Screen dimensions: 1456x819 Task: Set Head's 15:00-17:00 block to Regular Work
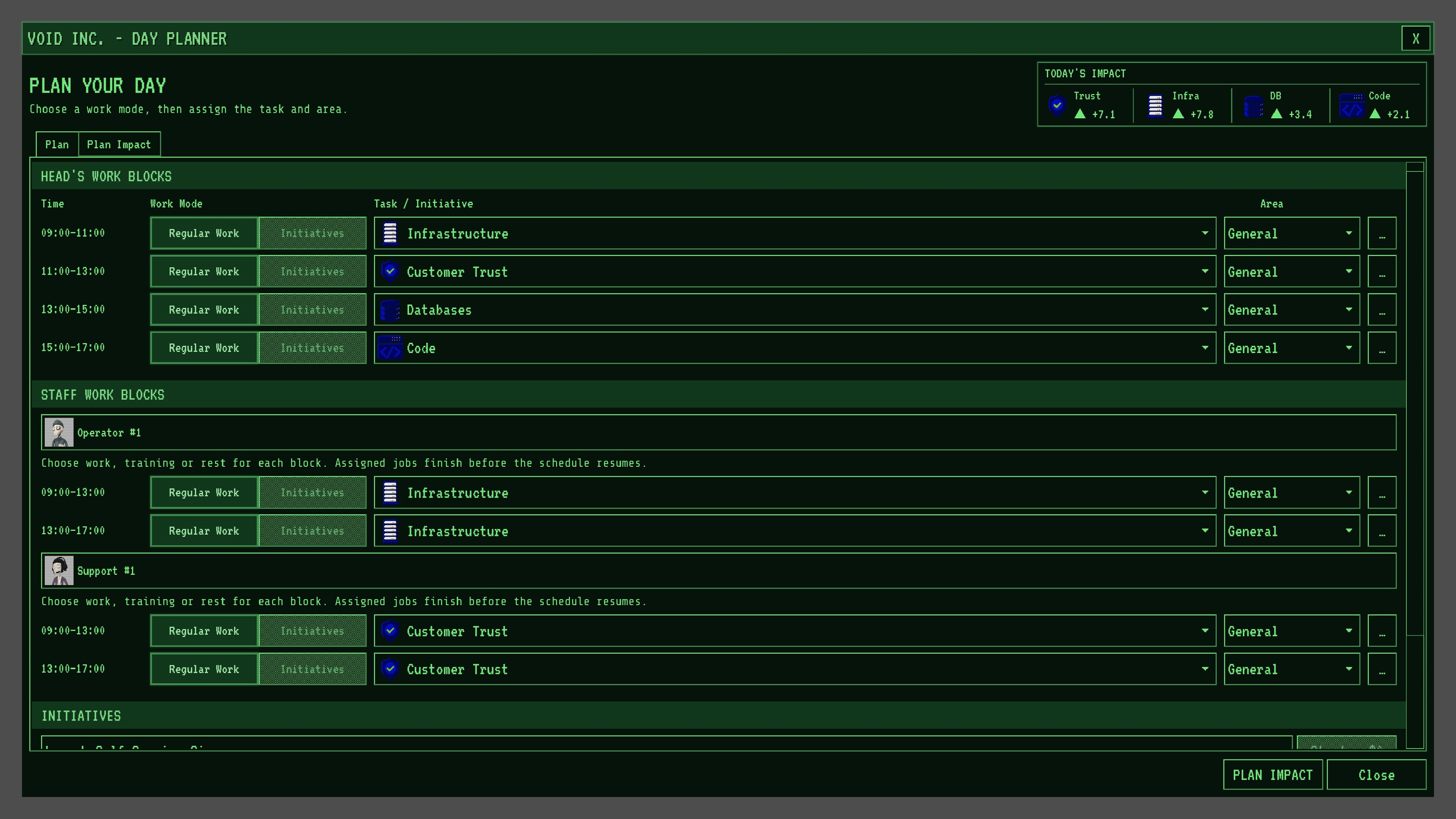click(204, 348)
